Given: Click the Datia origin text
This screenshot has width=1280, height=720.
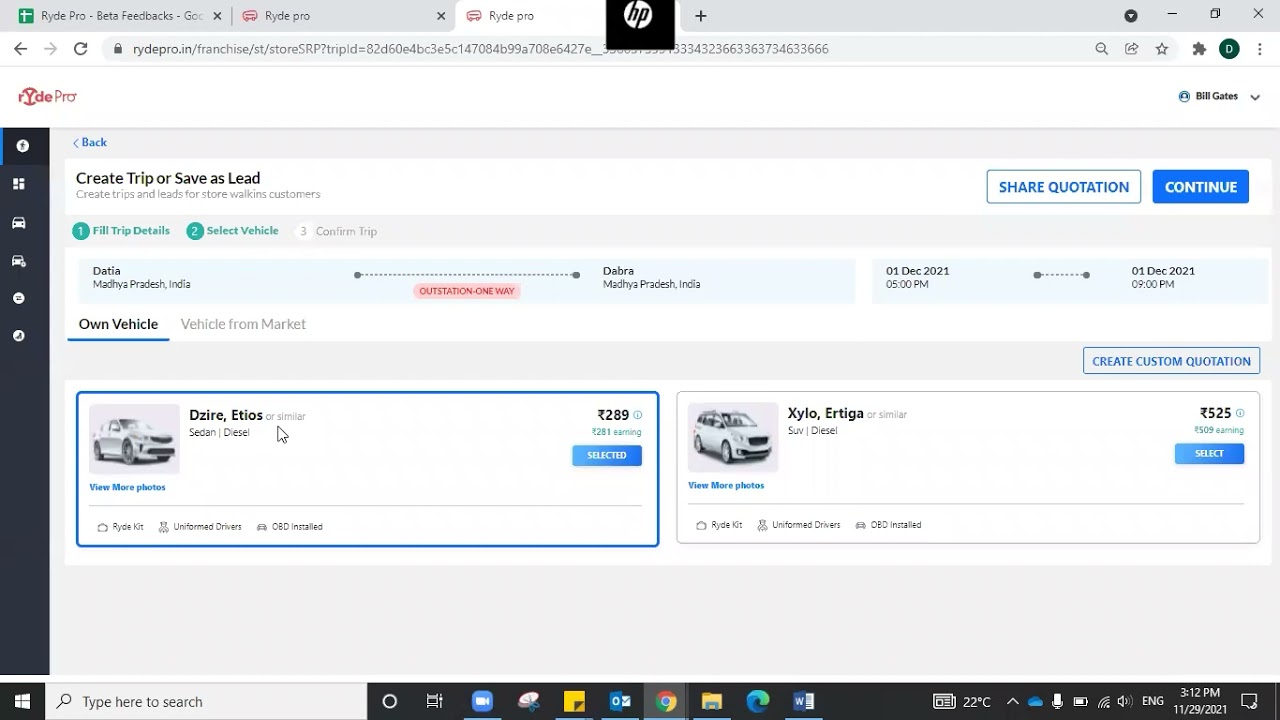Looking at the screenshot, I should click(107, 271).
